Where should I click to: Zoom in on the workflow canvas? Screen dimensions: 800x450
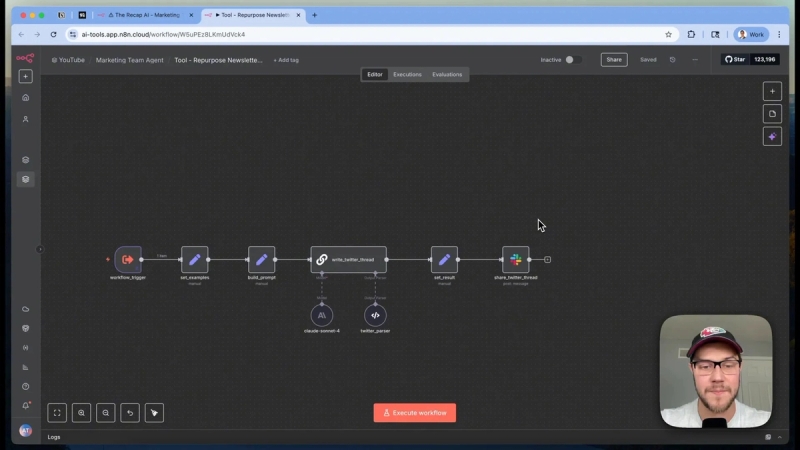click(x=81, y=413)
